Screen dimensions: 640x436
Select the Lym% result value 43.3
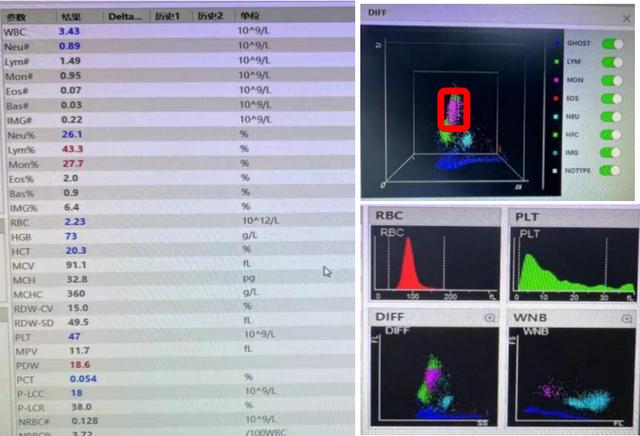[x=73, y=149]
